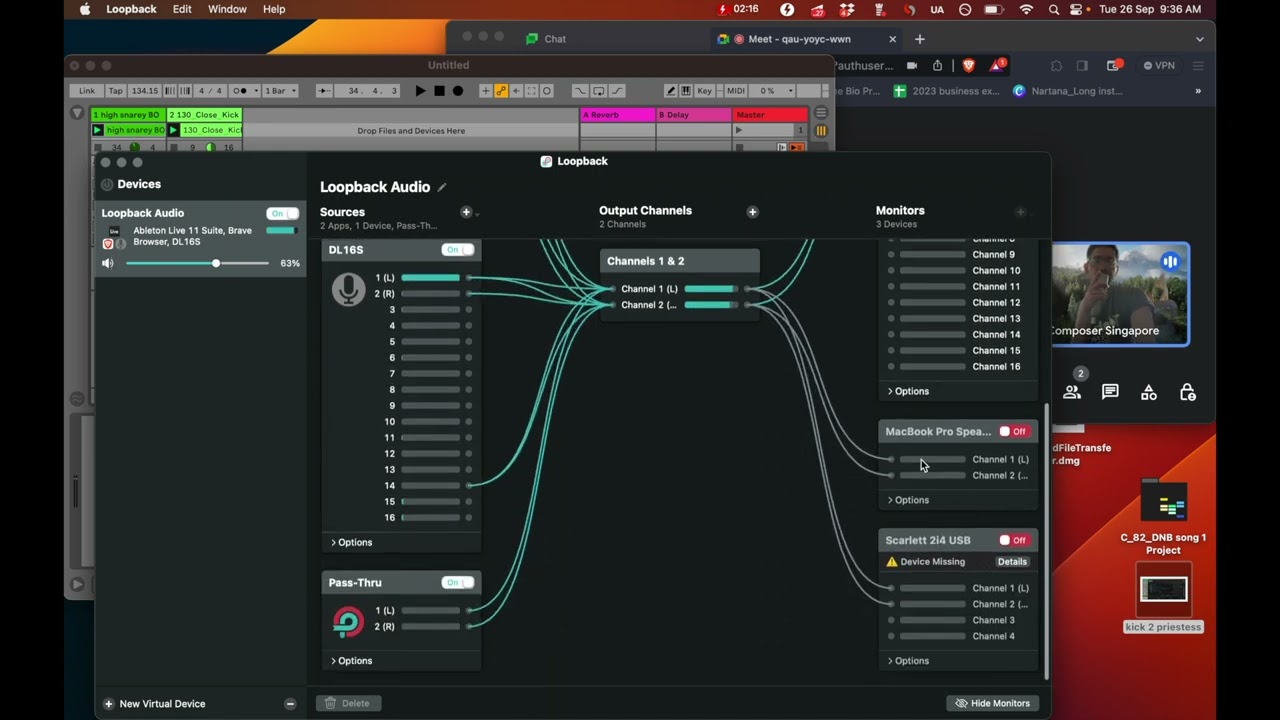Open Brave extensions puzzle icon
Viewport: 1280px width, 720px height.
1056,65
